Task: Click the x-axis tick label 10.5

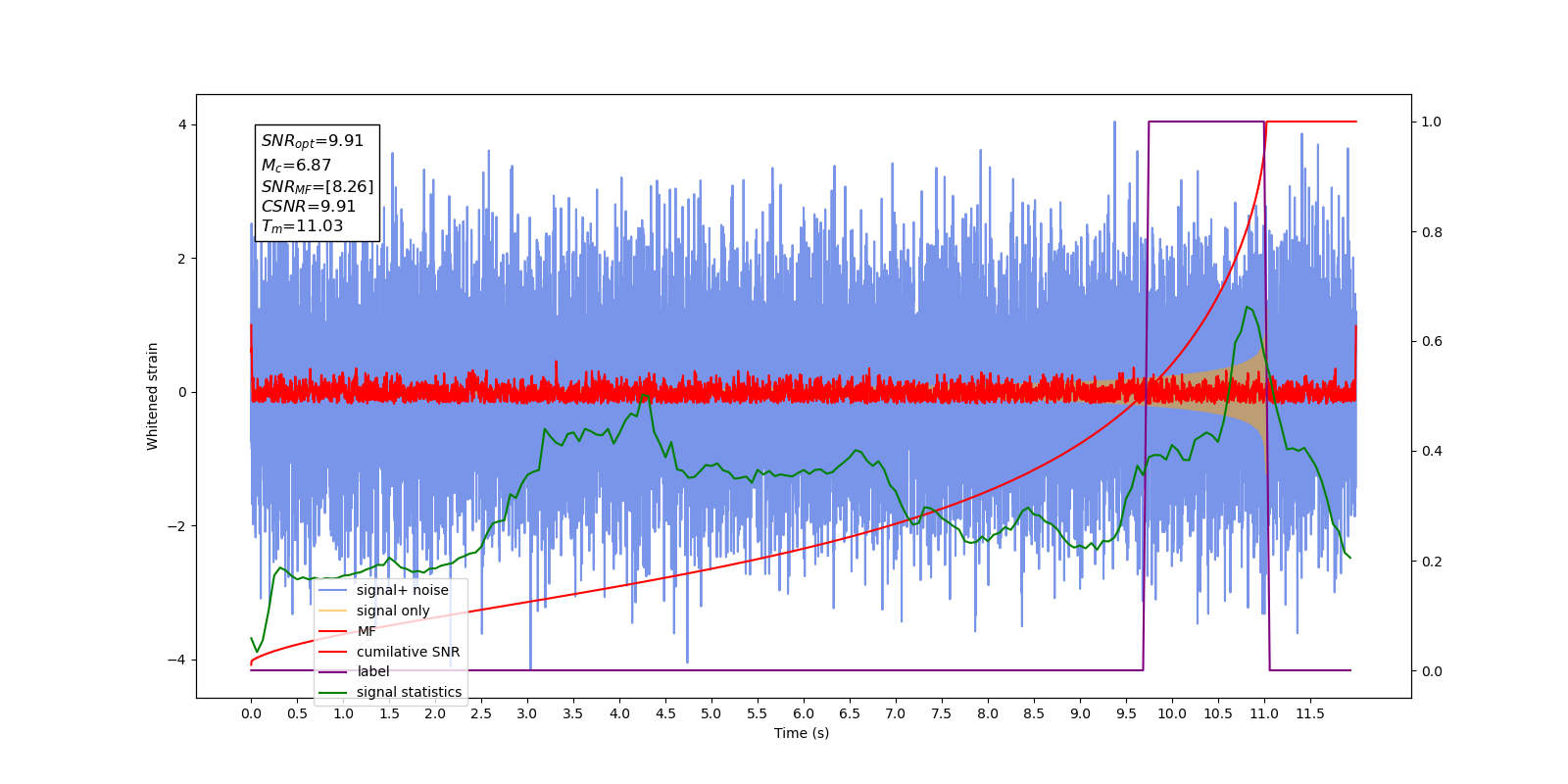Action: pos(1218,713)
